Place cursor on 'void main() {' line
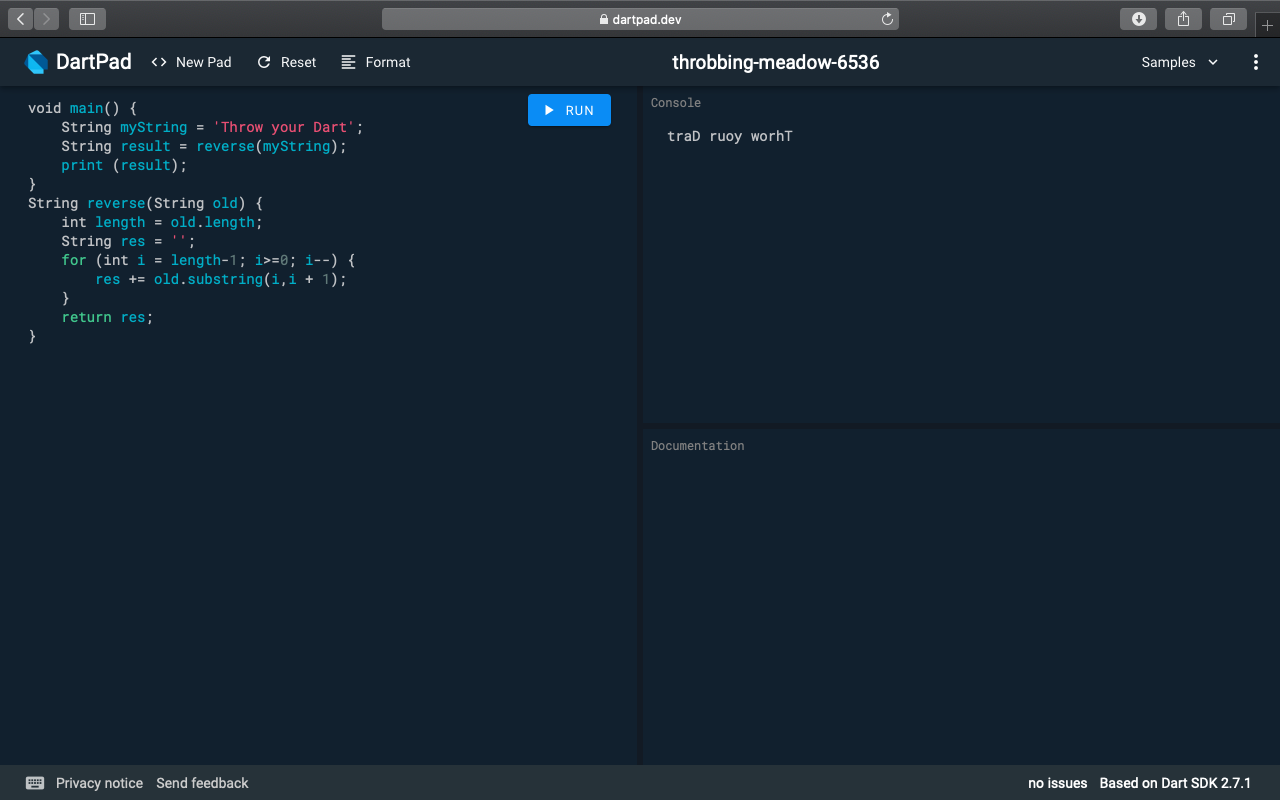1280x800 pixels. [x=82, y=108]
